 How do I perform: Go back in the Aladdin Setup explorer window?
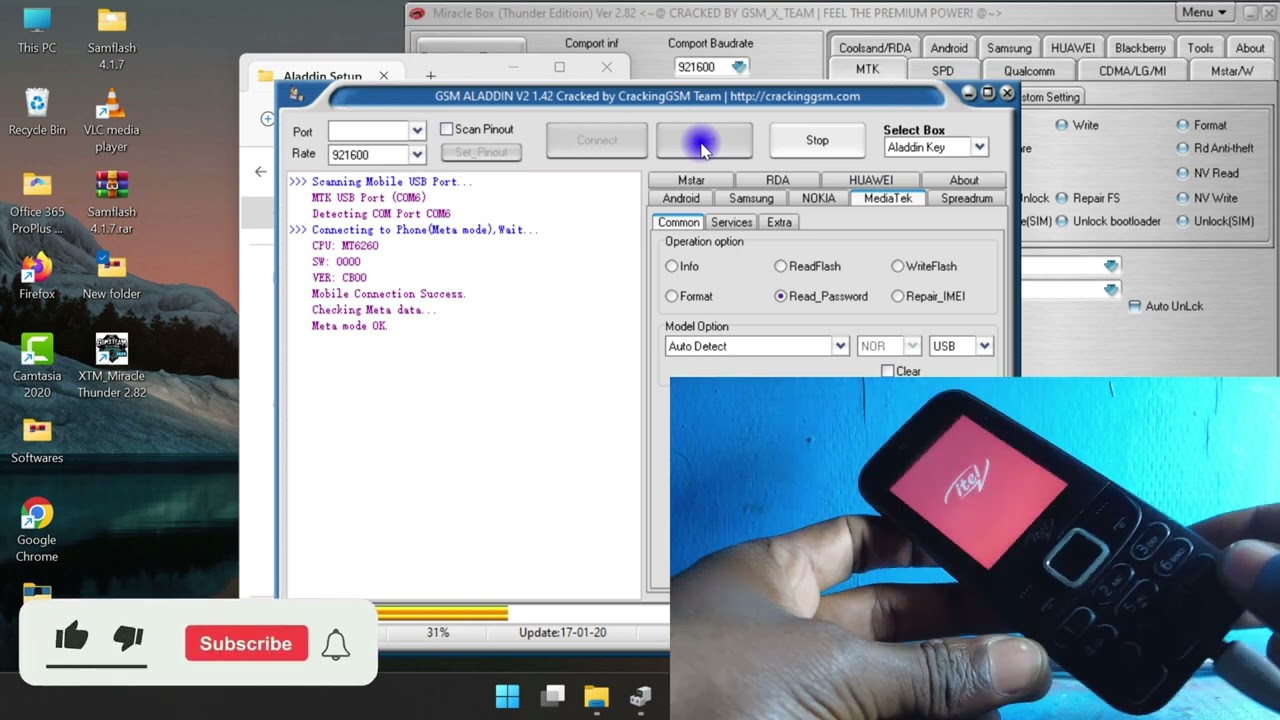(261, 171)
